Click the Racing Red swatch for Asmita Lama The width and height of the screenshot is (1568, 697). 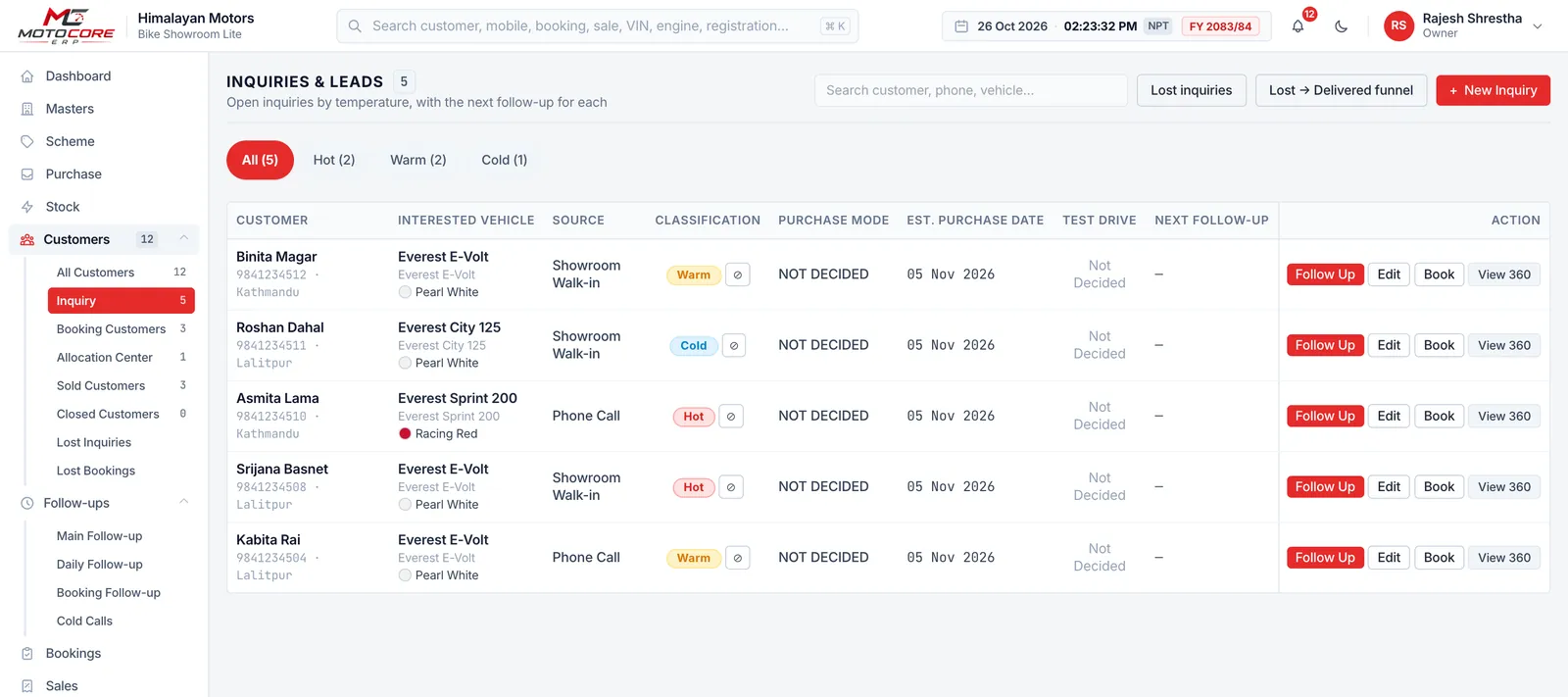click(x=405, y=433)
